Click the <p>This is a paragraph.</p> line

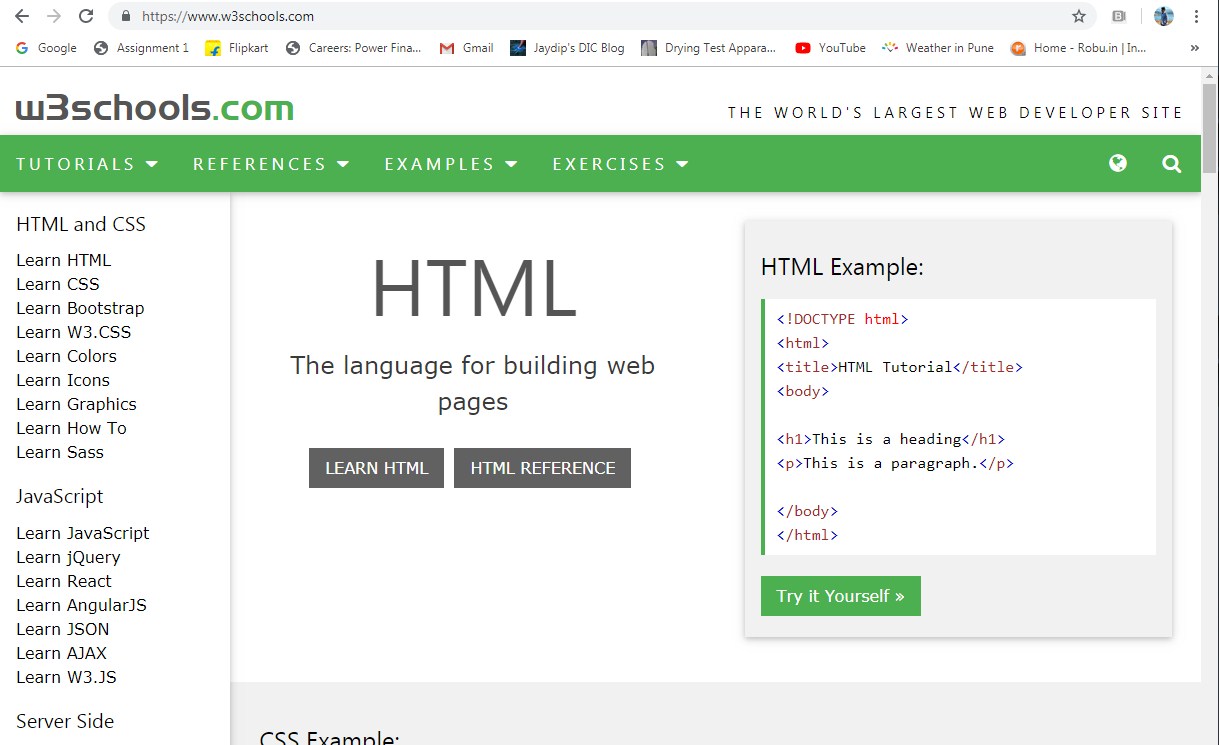click(x=895, y=463)
